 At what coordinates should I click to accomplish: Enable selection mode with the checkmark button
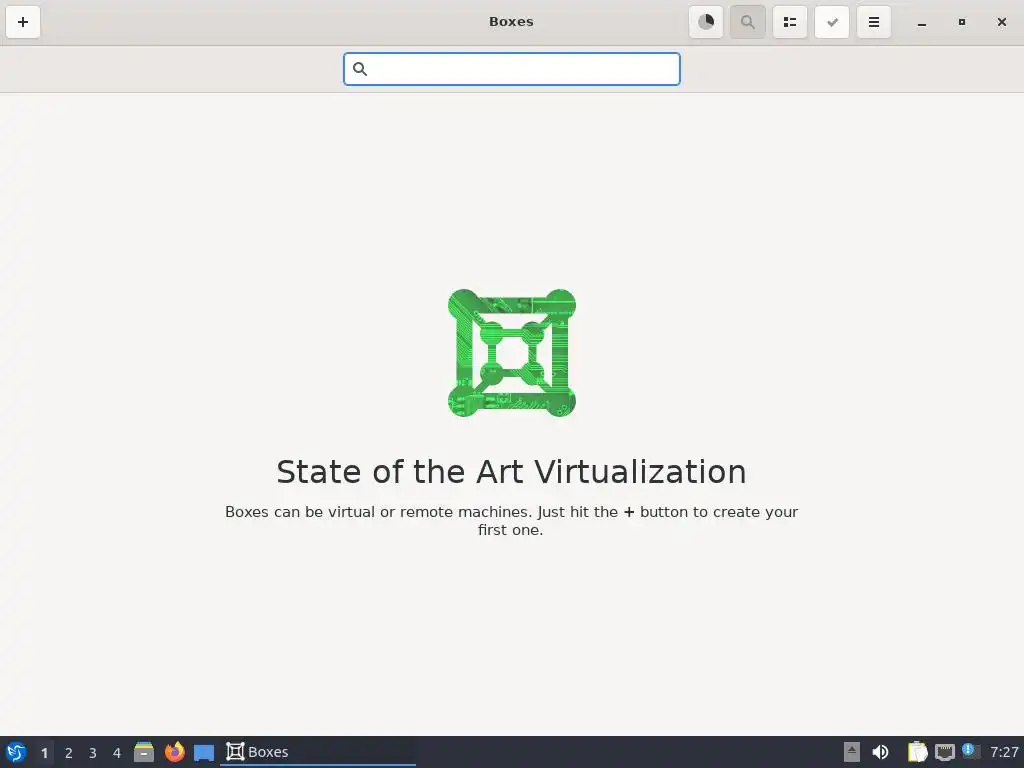(x=832, y=22)
